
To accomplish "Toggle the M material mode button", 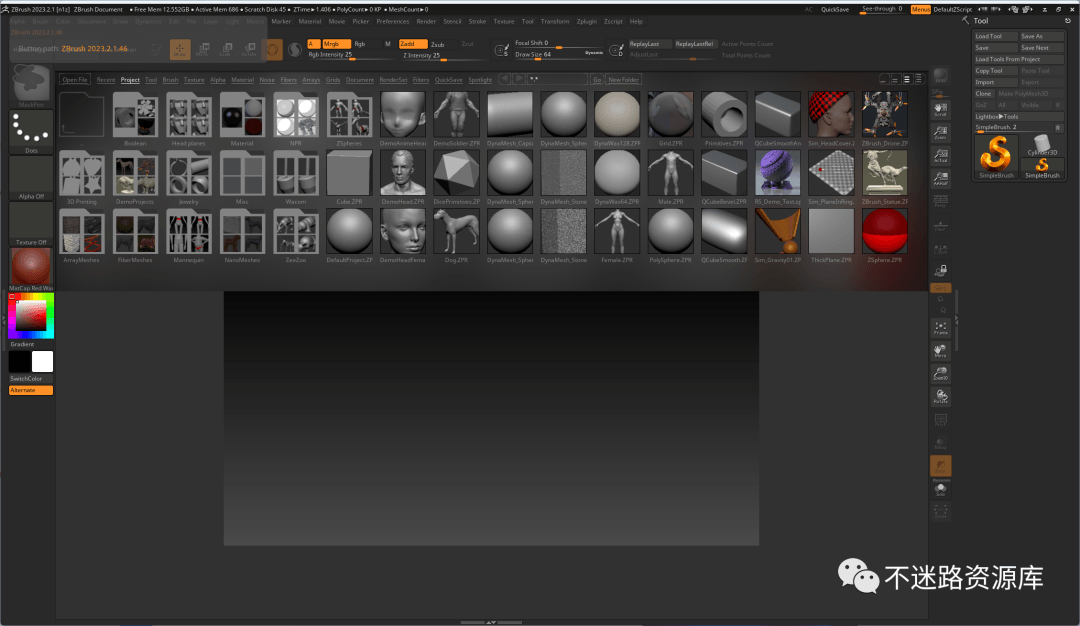I will 388,43.
